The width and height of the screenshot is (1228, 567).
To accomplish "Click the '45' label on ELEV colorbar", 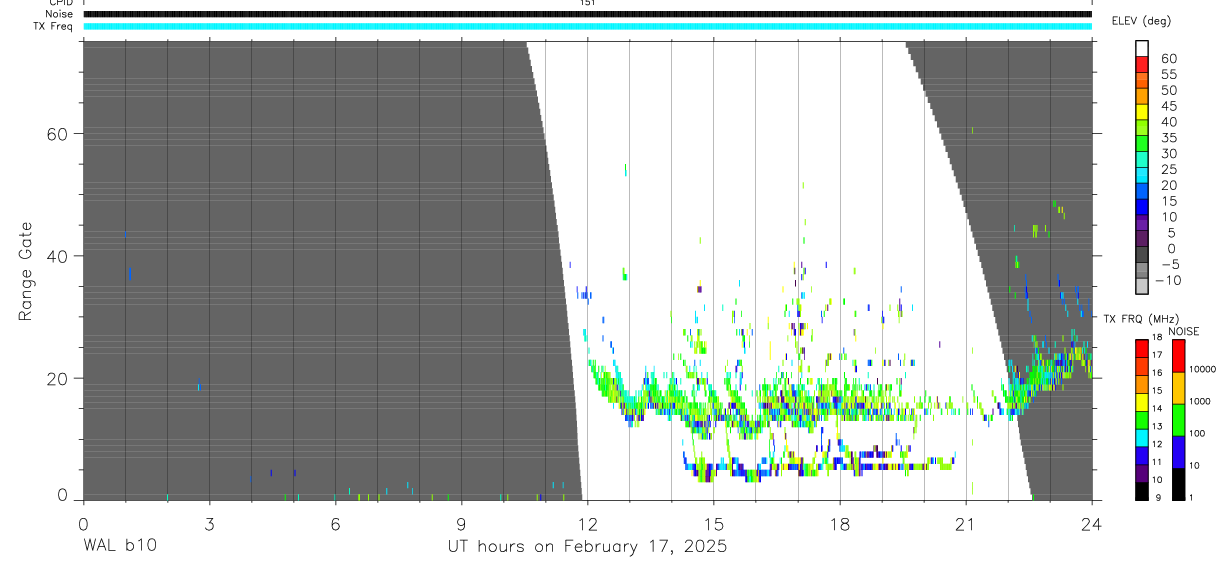I will (1168, 106).
